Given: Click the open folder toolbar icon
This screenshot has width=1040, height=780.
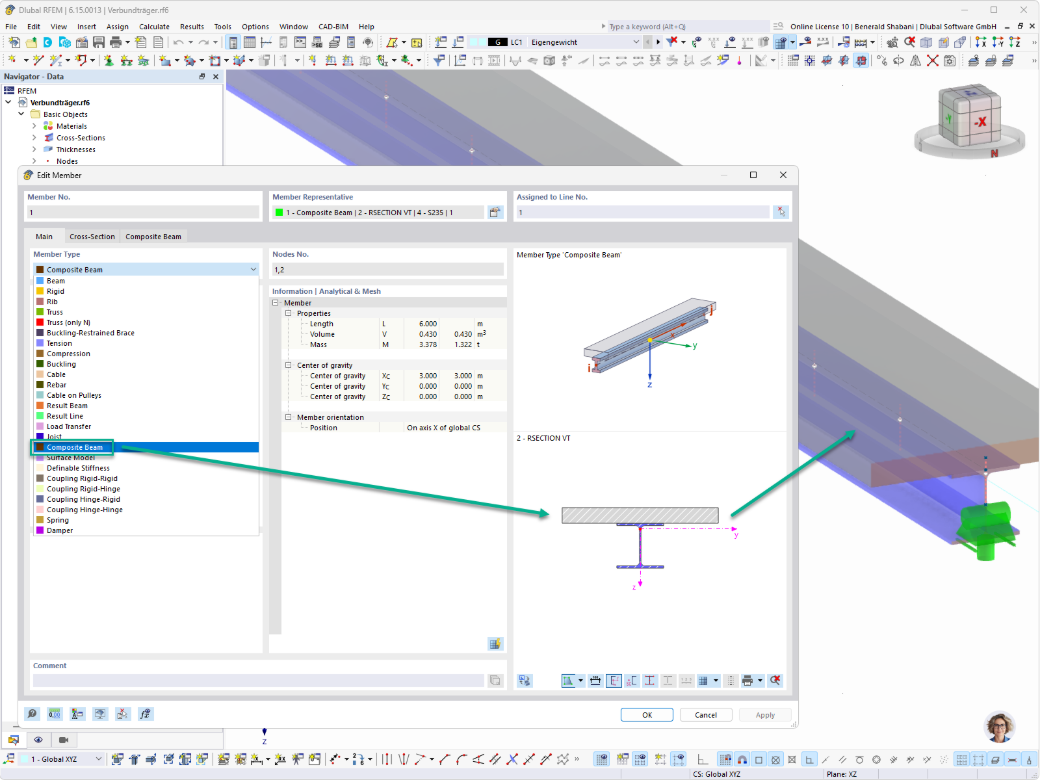Looking at the screenshot, I should [31, 42].
